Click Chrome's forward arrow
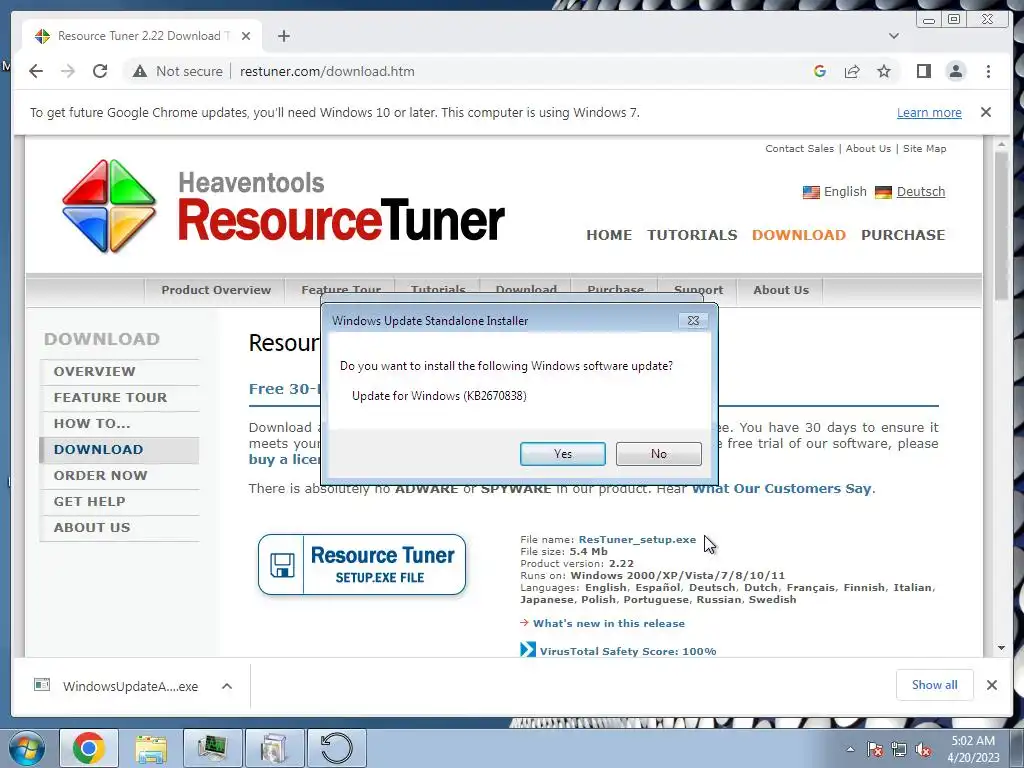 (x=68, y=71)
